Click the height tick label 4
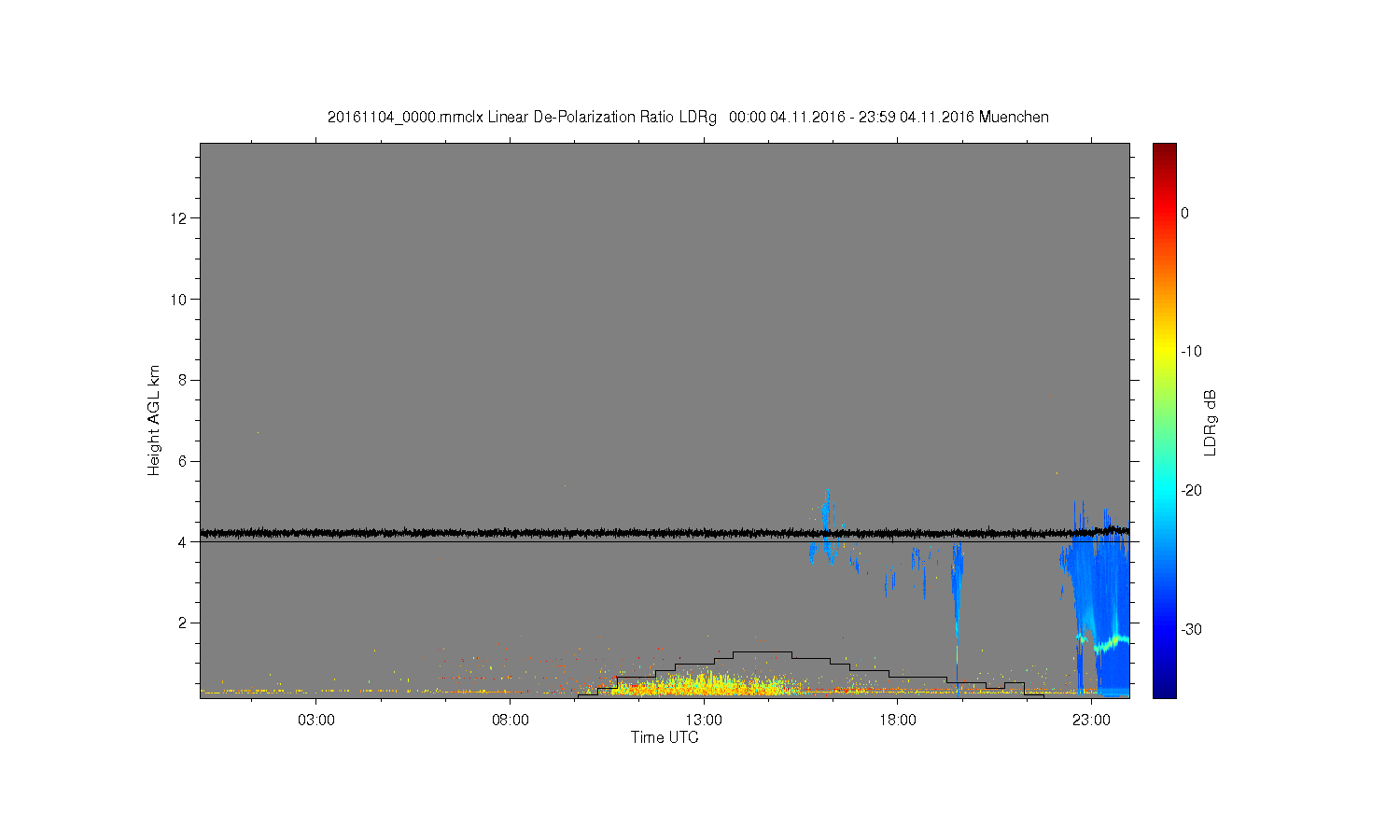This screenshot has width=1400, height=840. (183, 542)
